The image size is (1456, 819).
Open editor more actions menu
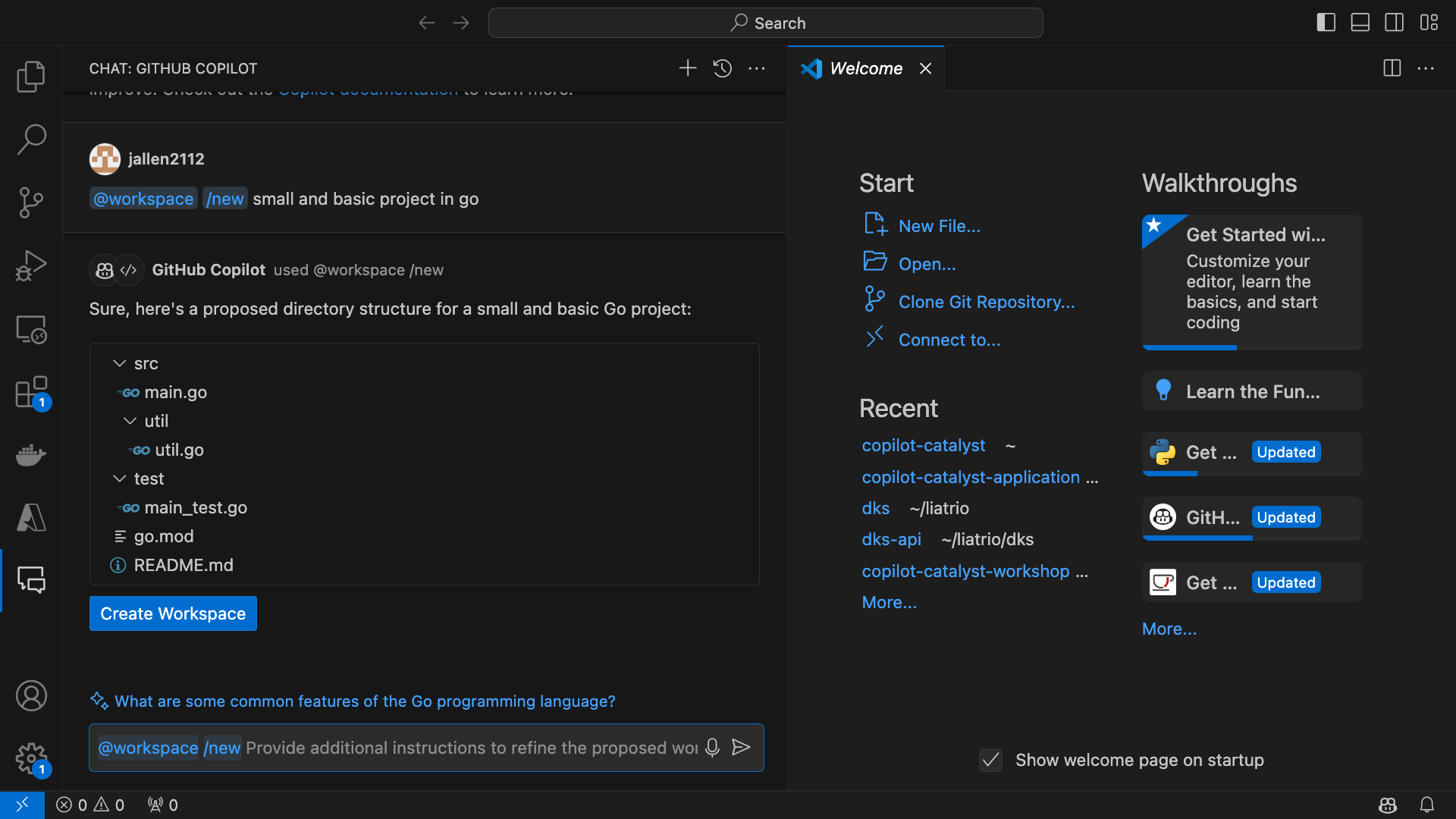pyautogui.click(x=1426, y=68)
